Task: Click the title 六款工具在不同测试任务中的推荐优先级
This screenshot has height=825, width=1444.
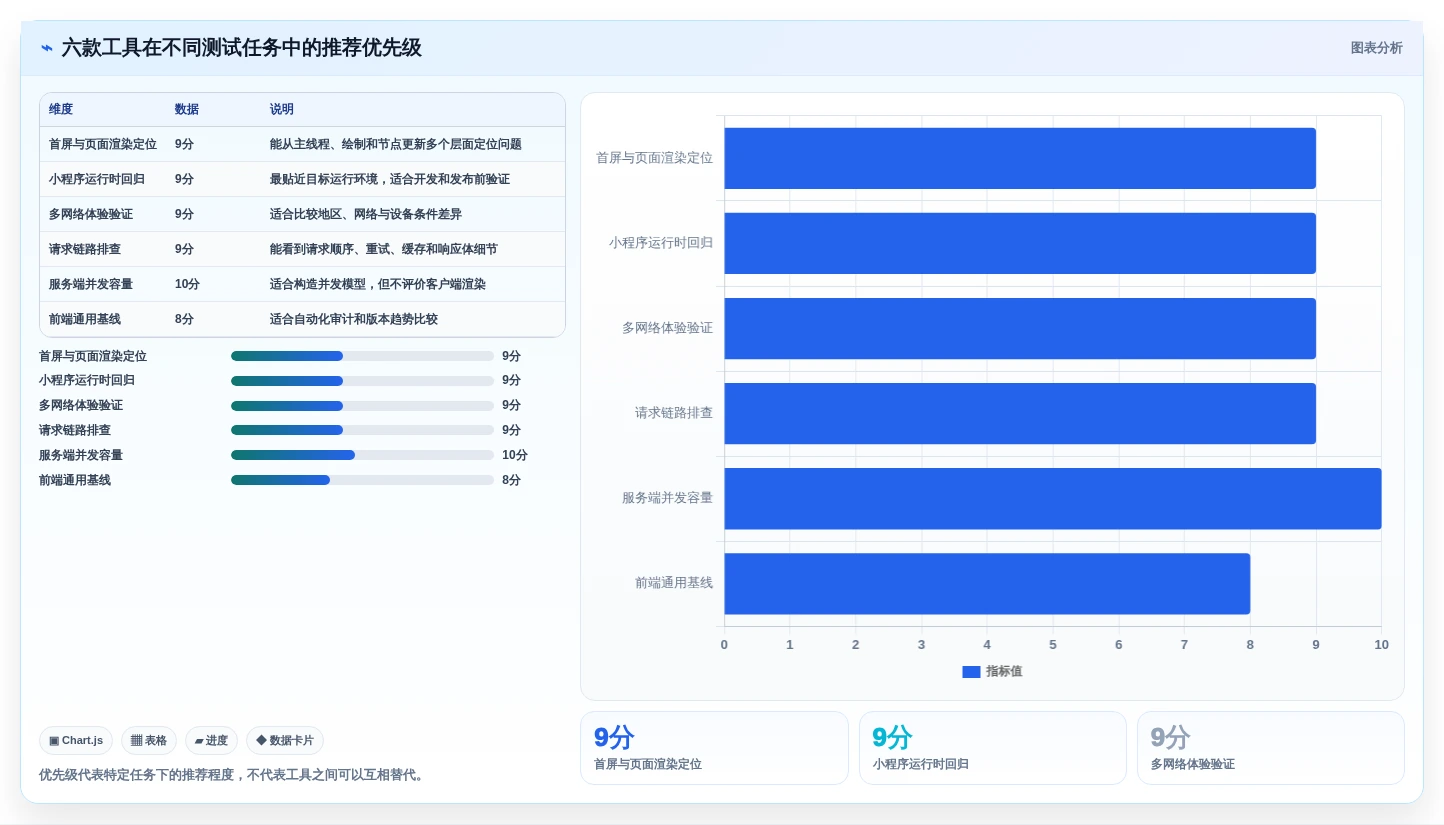Action: [x=241, y=48]
